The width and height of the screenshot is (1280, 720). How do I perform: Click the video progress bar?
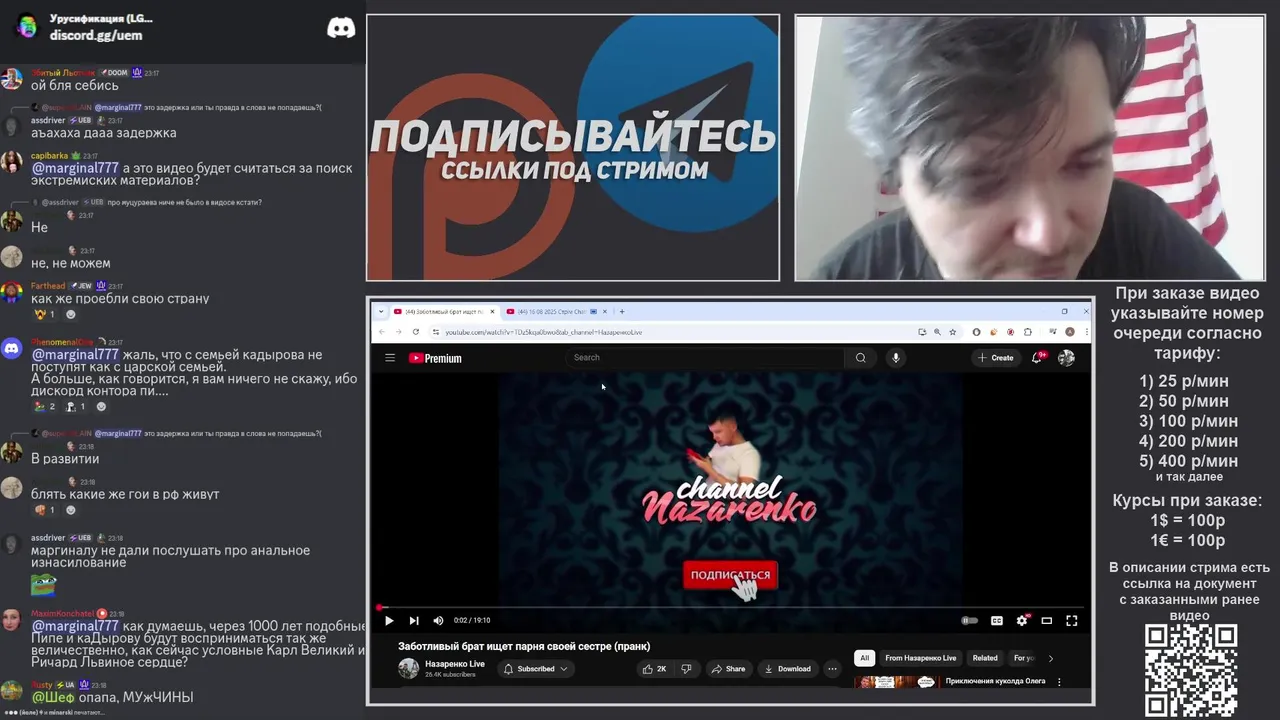tap(731, 607)
